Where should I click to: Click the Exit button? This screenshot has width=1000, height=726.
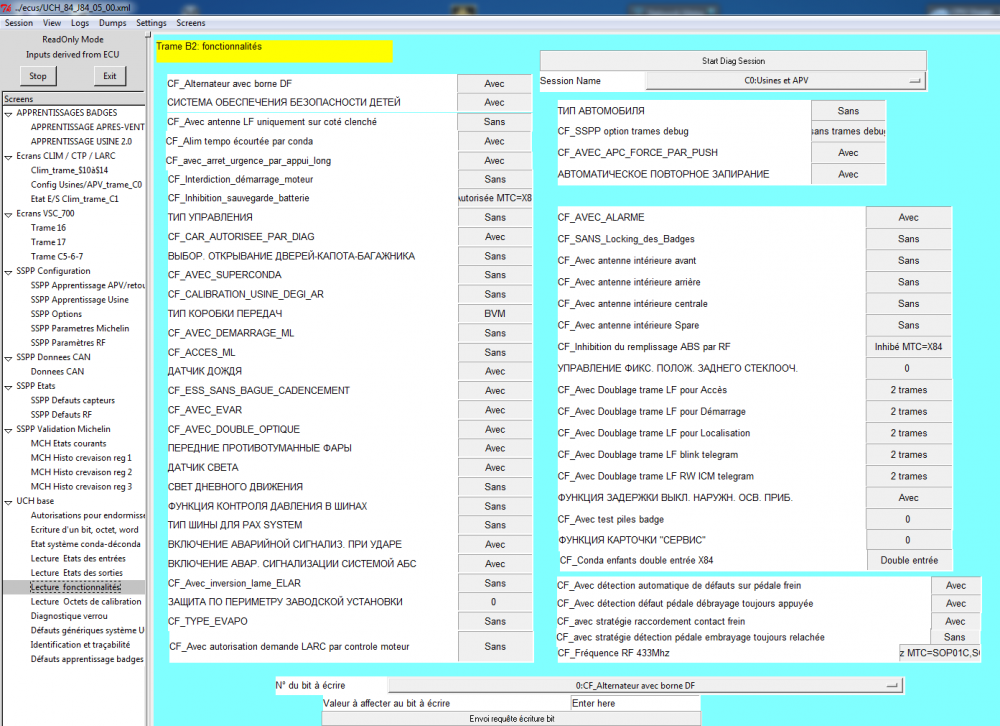point(110,76)
